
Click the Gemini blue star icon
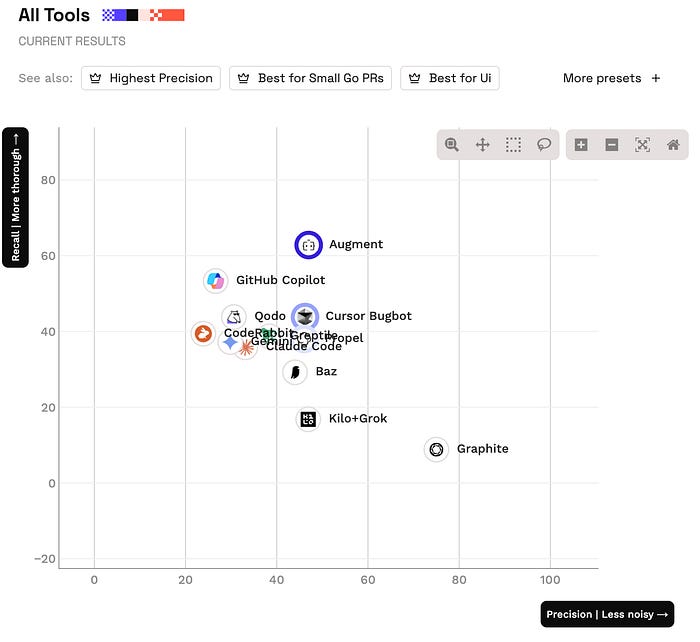coord(229,343)
